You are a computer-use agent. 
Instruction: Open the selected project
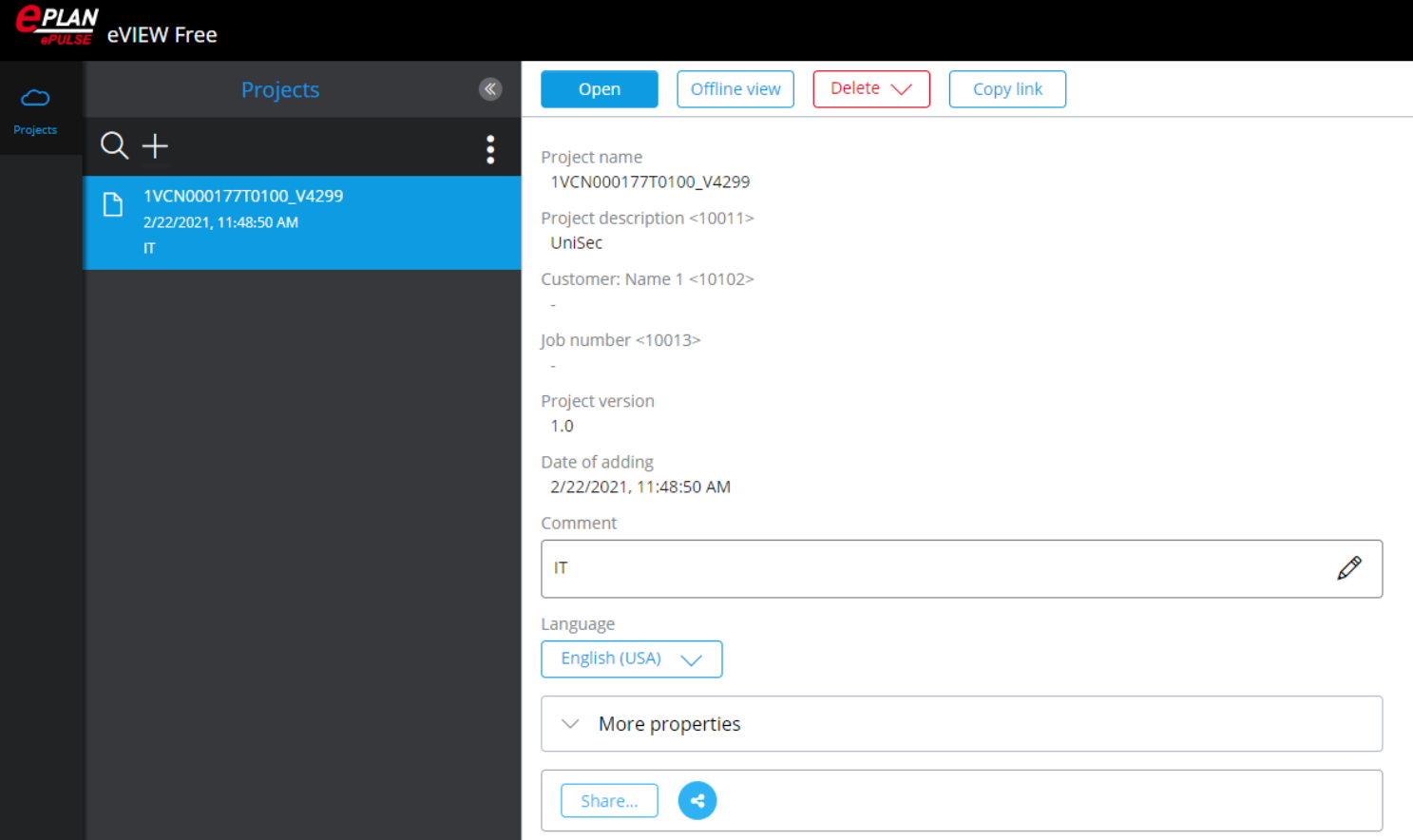(600, 89)
